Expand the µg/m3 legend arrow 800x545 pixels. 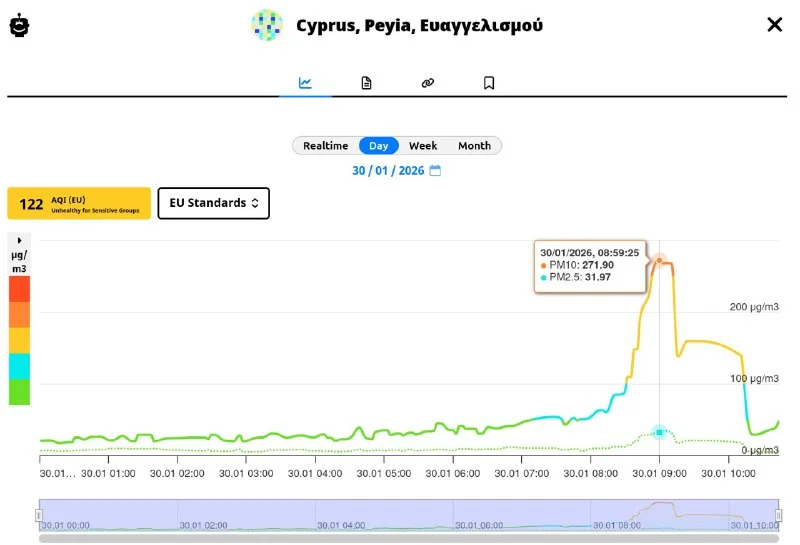click(20, 241)
